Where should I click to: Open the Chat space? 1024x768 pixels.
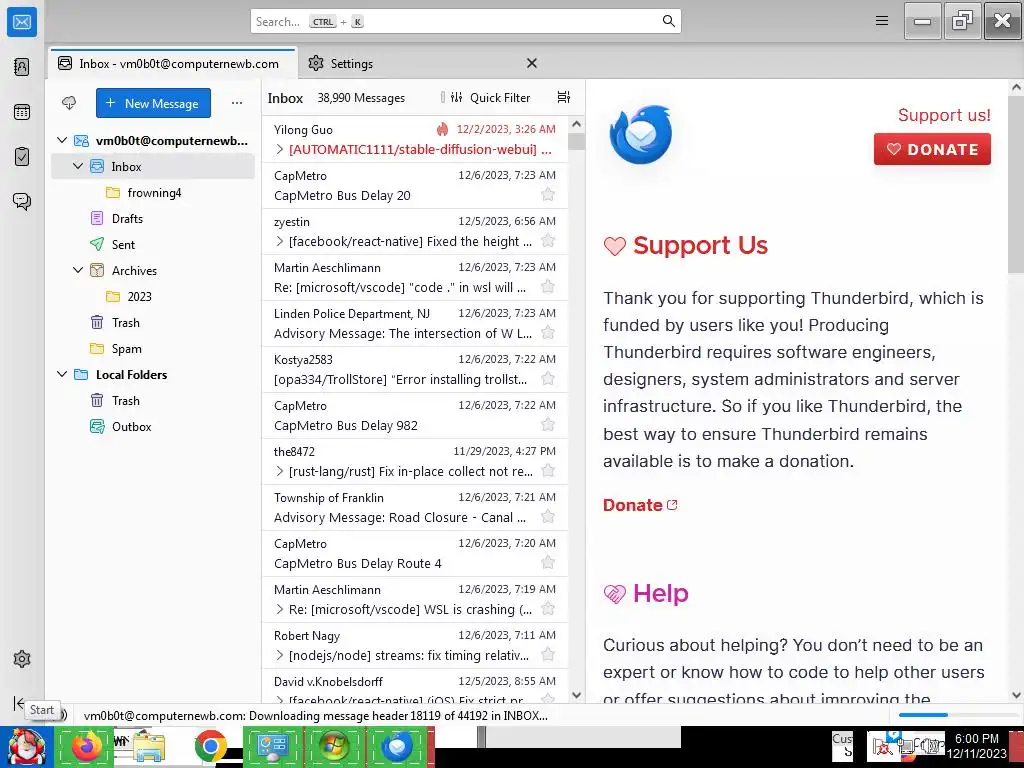pos(22,201)
